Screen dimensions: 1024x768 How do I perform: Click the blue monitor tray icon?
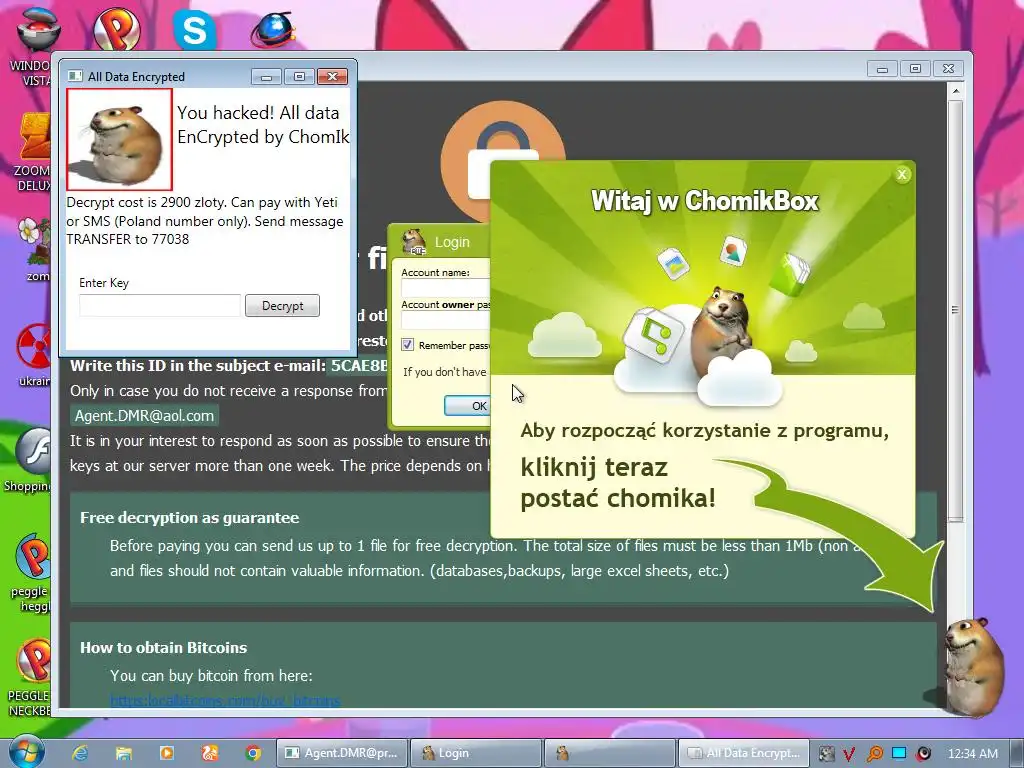[x=899, y=754]
